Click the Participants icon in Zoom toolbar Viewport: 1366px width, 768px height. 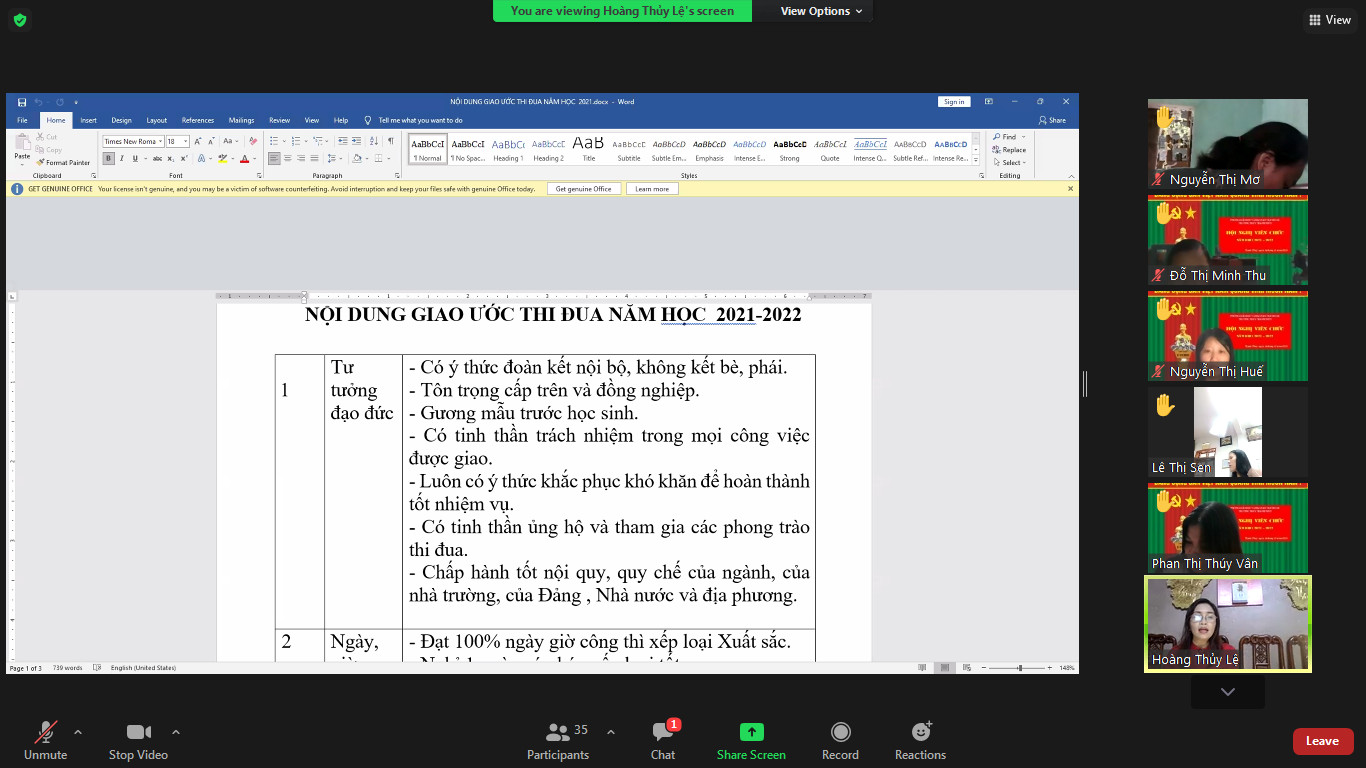pyautogui.click(x=558, y=733)
